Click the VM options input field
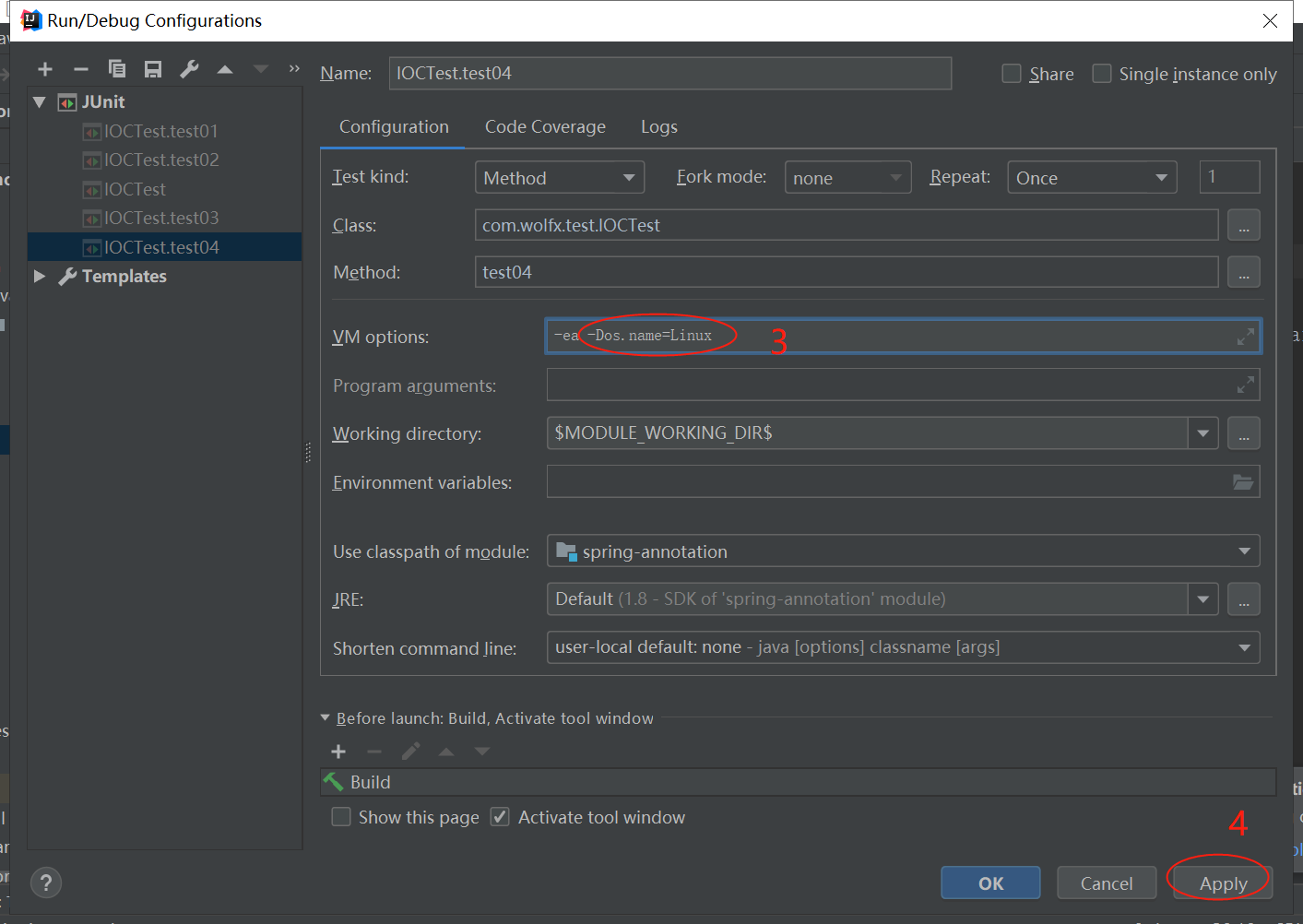 click(903, 337)
